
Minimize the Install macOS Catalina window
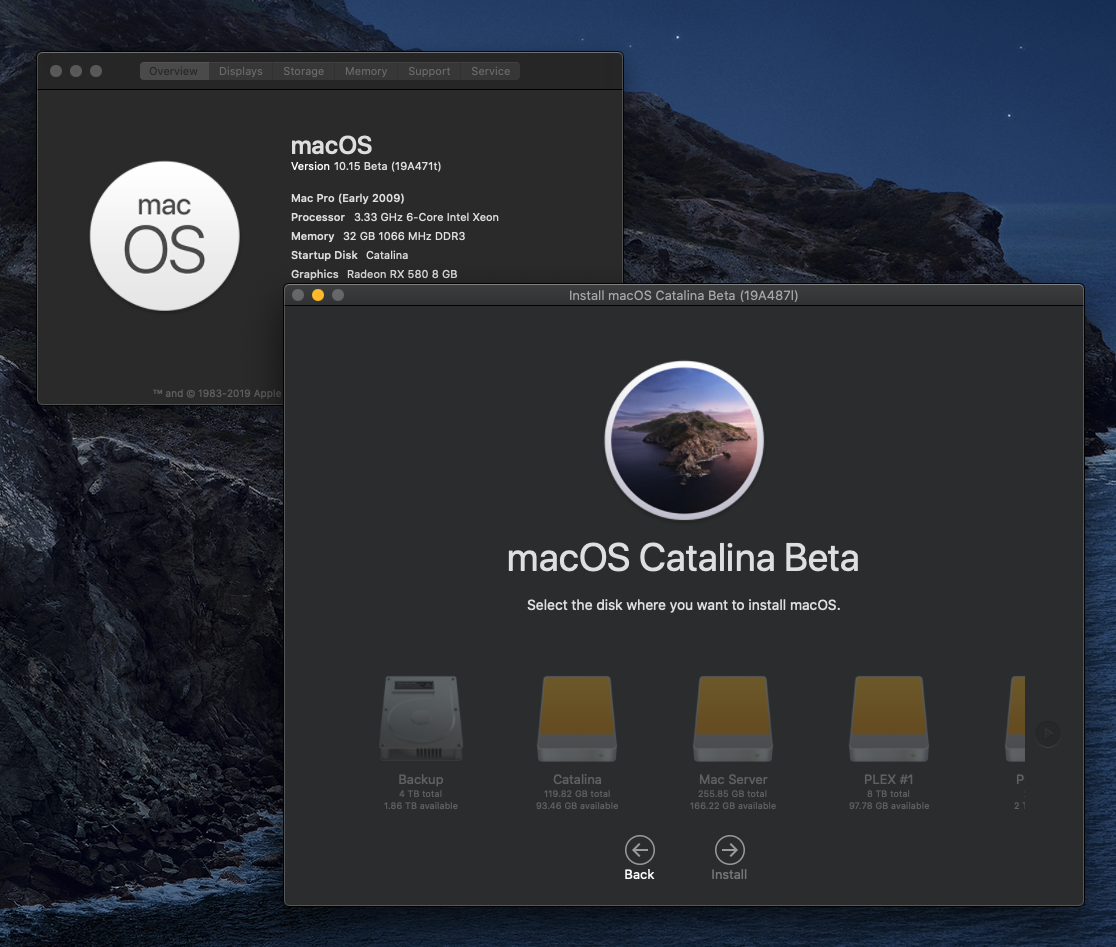point(318,295)
